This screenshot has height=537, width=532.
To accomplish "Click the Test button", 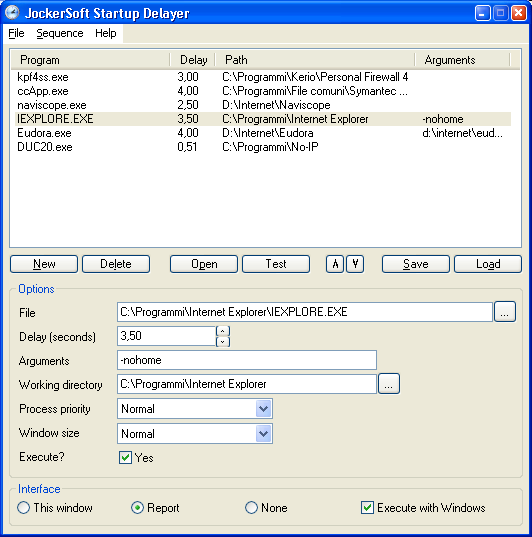I will pos(276,264).
